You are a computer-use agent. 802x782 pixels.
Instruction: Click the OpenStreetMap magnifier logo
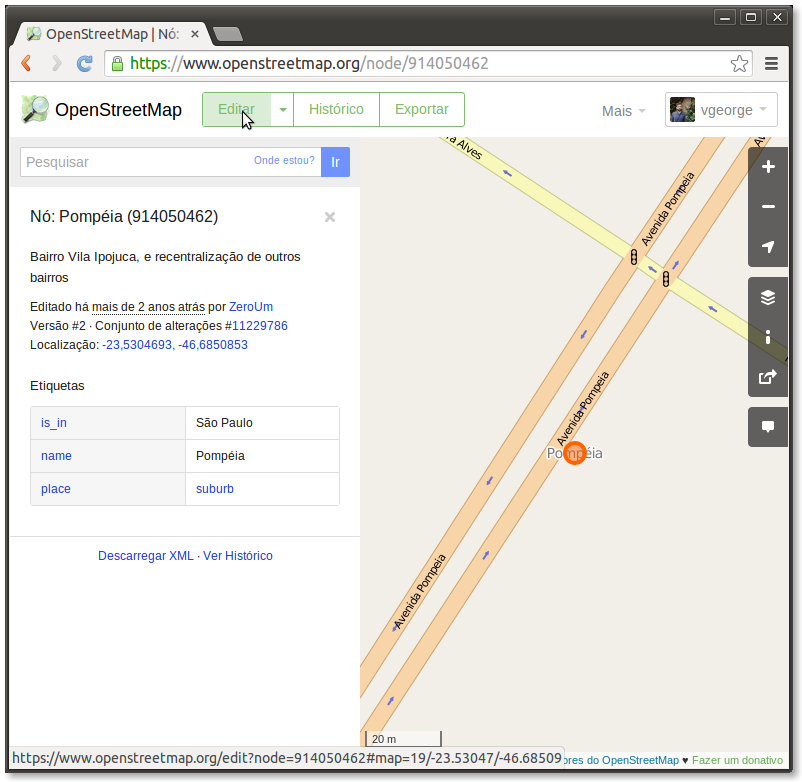tap(34, 109)
